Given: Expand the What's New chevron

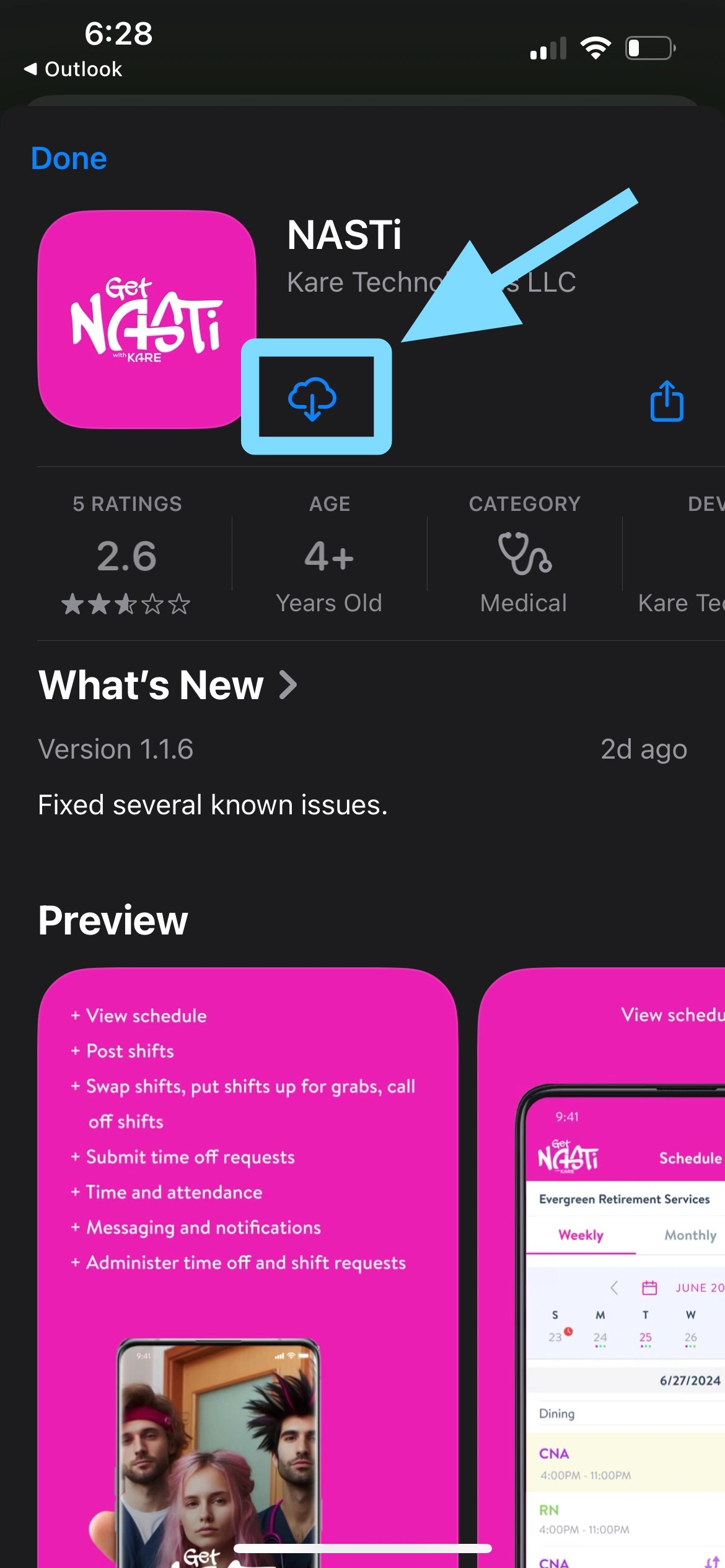Looking at the screenshot, I should [x=288, y=685].
